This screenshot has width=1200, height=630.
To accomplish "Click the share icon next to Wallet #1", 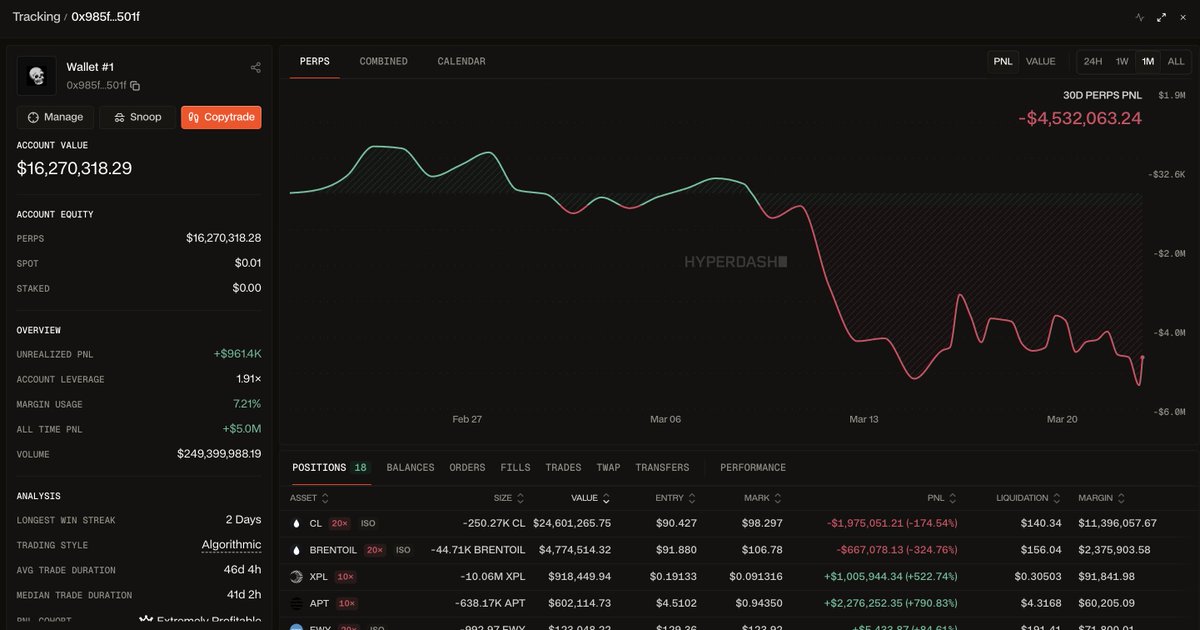I will pyautogui.click(x=256, y=67).
